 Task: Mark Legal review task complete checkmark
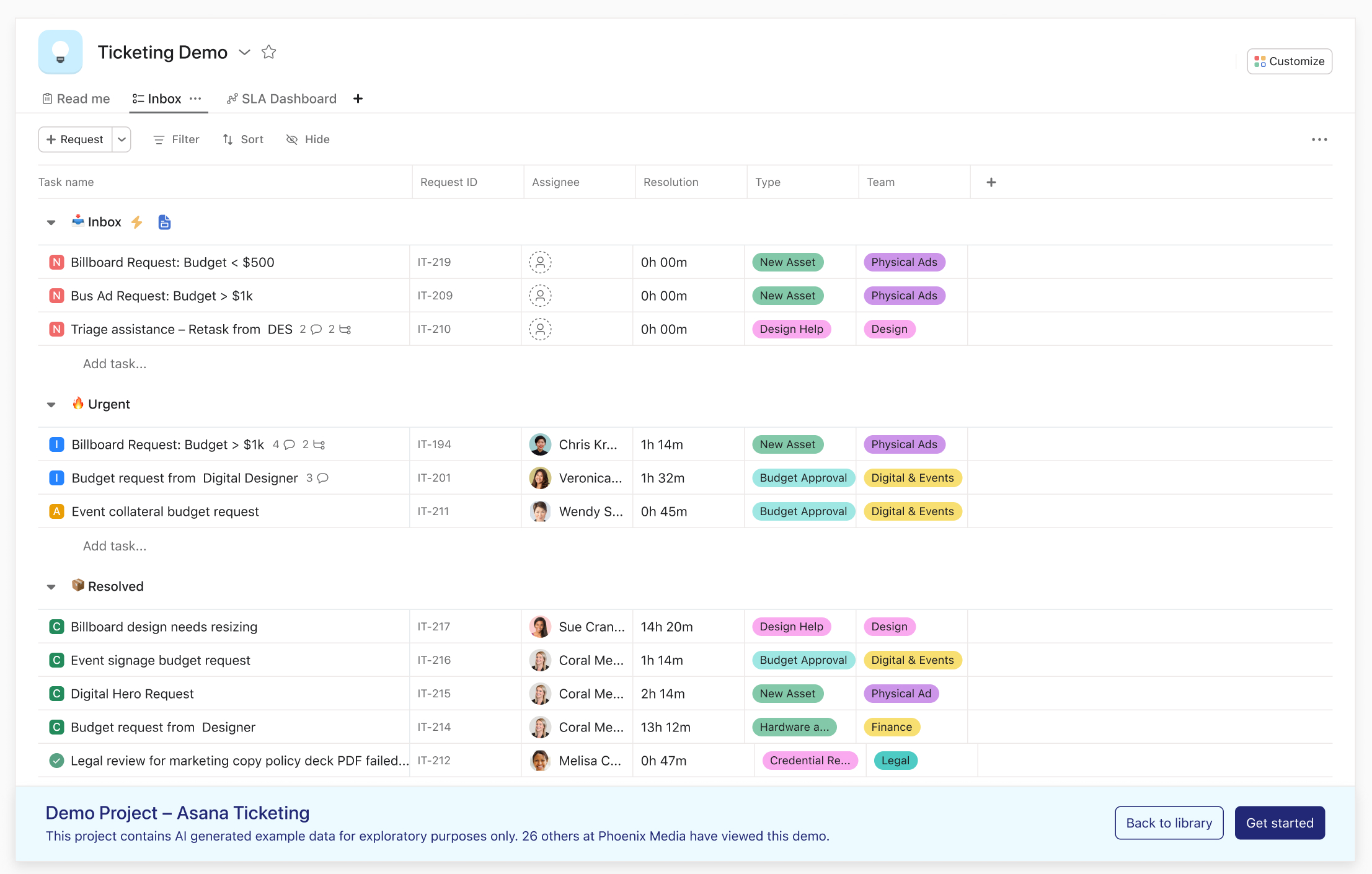coord(56,761)
